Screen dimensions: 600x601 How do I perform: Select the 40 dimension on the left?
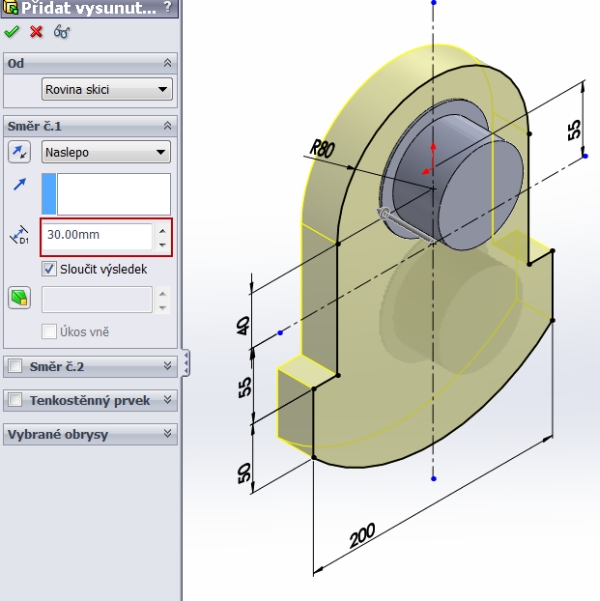coord(243,325)
